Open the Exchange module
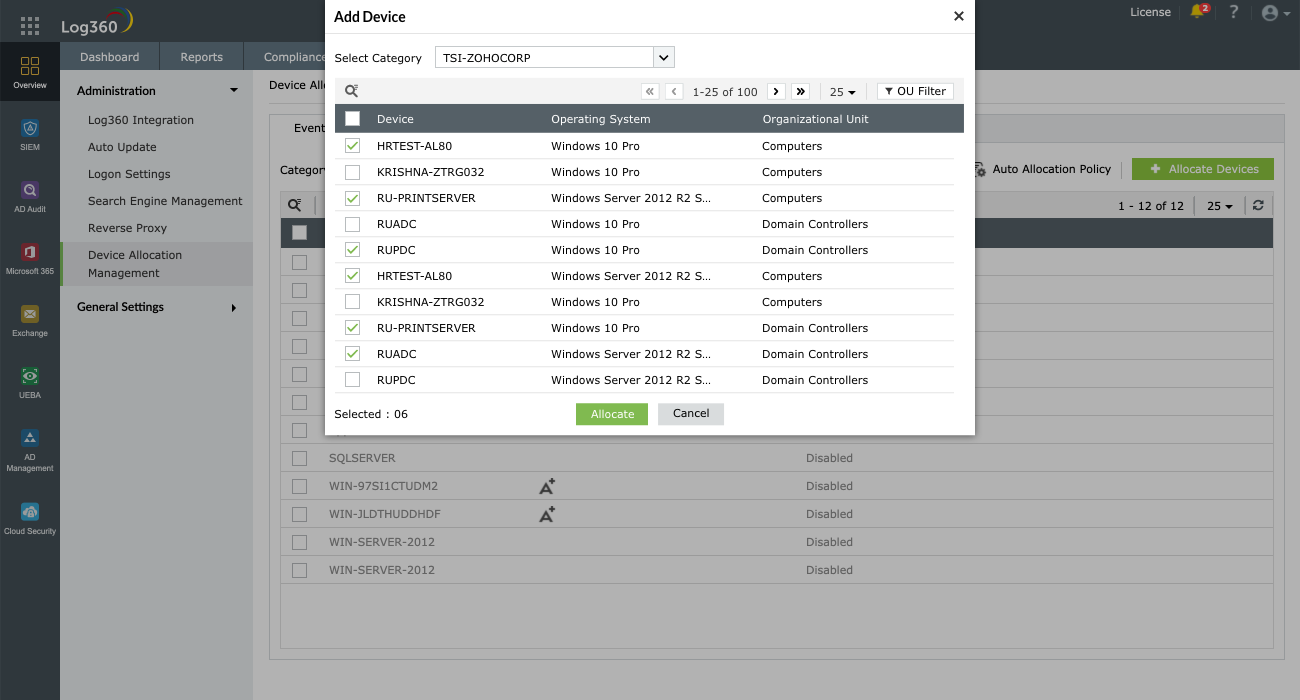The image size is (1300, 700). tap(30, 321)
